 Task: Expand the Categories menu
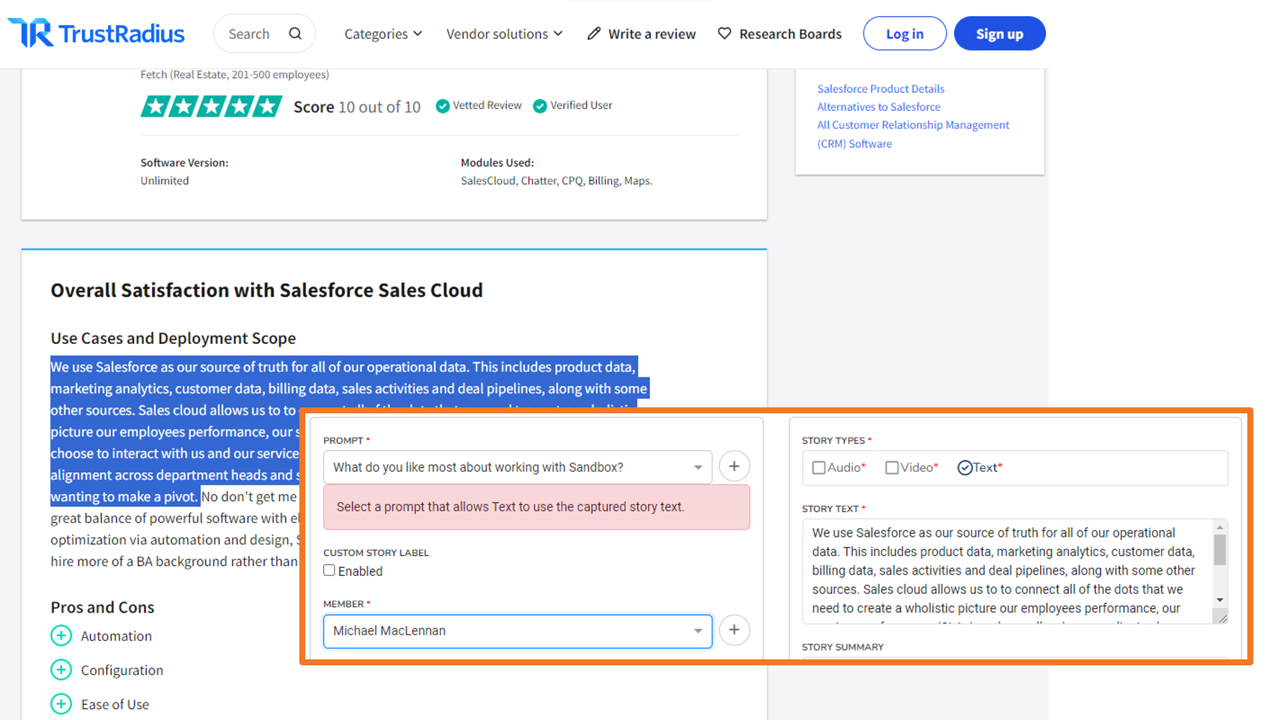[x=383, y=34]
